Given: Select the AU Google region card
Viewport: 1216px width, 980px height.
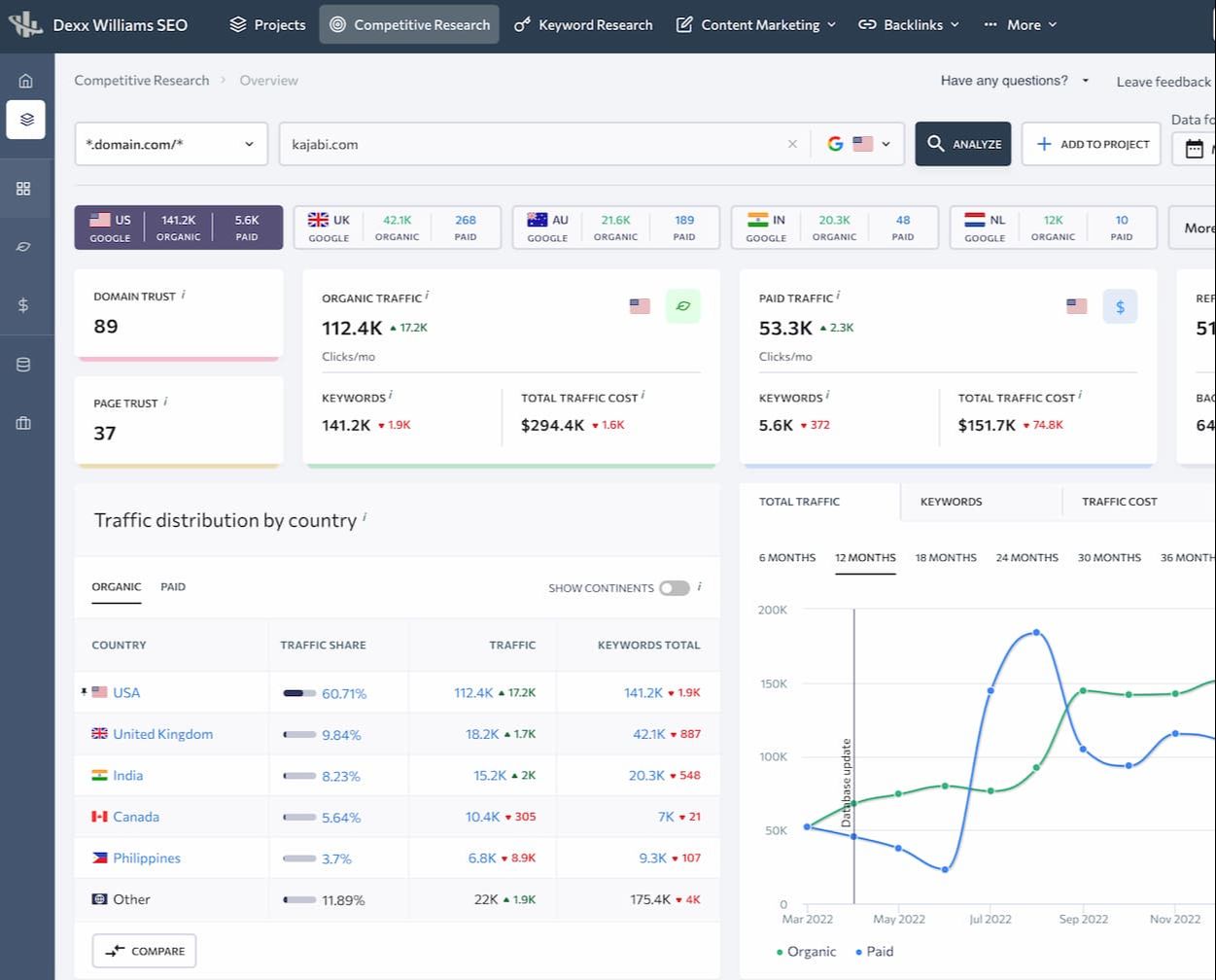Looking at the screenshot, I should pos(616,227).
